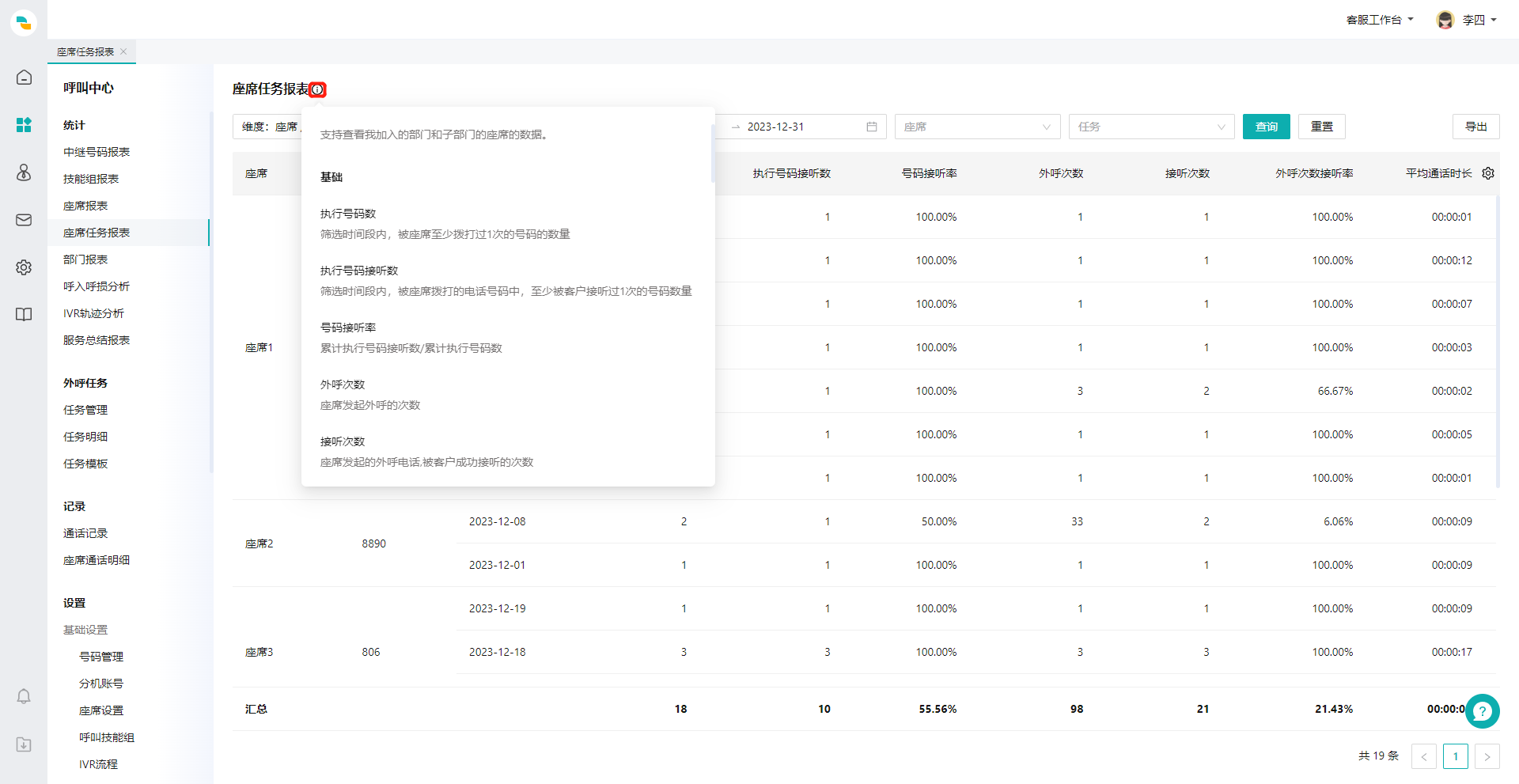The image size is (1519, 784).
Task: Click the 平均通话时长 column header
Action: [x=1438, y=173]
